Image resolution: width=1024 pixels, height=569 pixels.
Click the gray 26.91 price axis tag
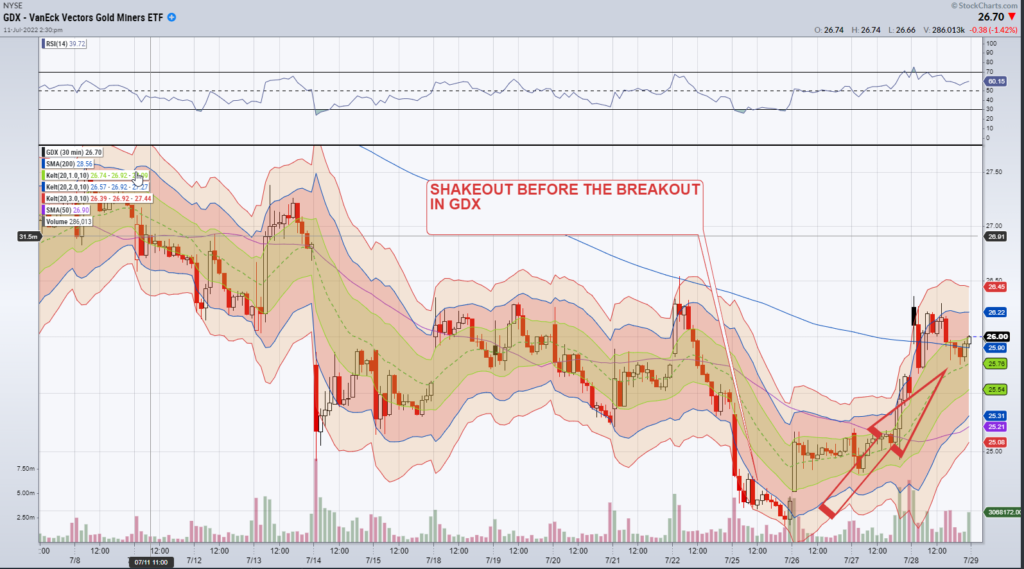[x=996, y=236]
